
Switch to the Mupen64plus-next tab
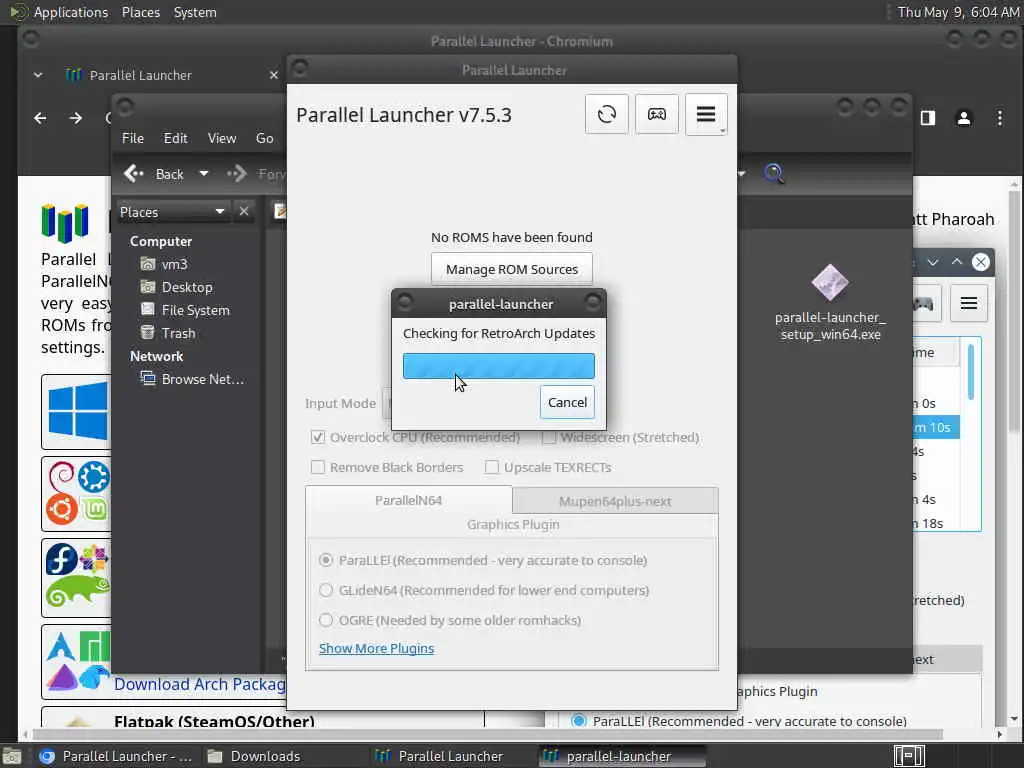click(x=615, y=501)
